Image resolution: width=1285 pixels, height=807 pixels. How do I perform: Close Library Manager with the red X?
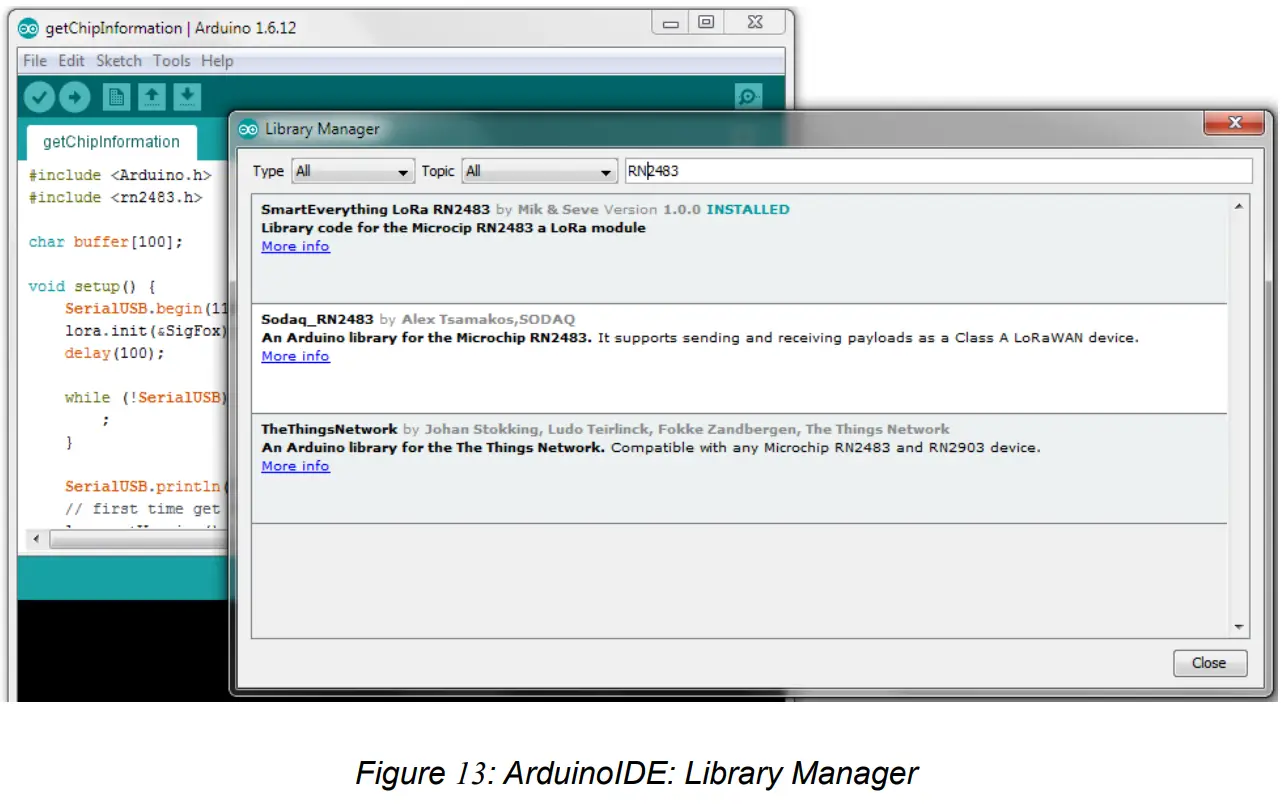click(1235, 123)
